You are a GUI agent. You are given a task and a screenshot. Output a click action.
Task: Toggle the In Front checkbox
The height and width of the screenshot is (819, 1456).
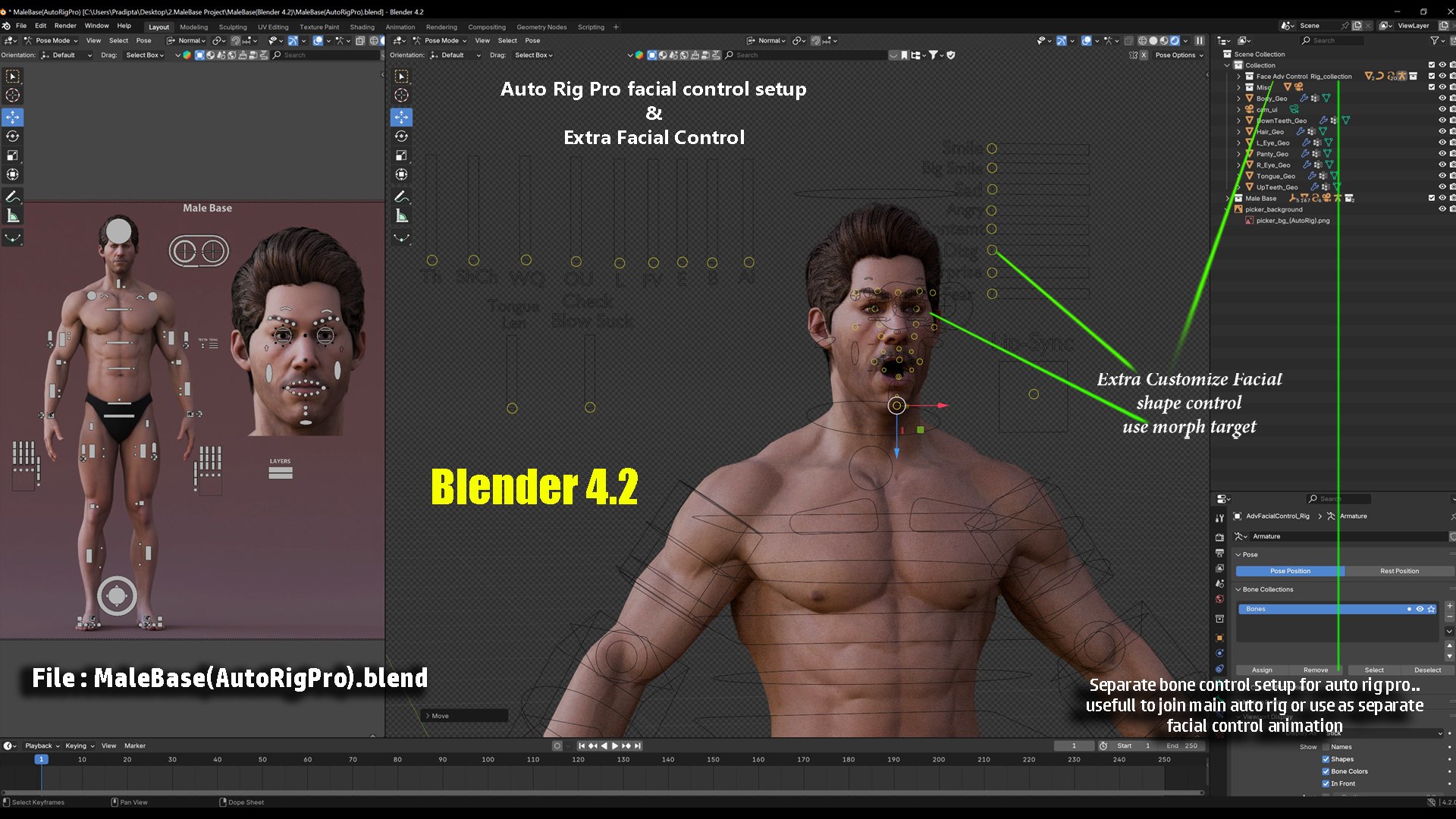1326,783
